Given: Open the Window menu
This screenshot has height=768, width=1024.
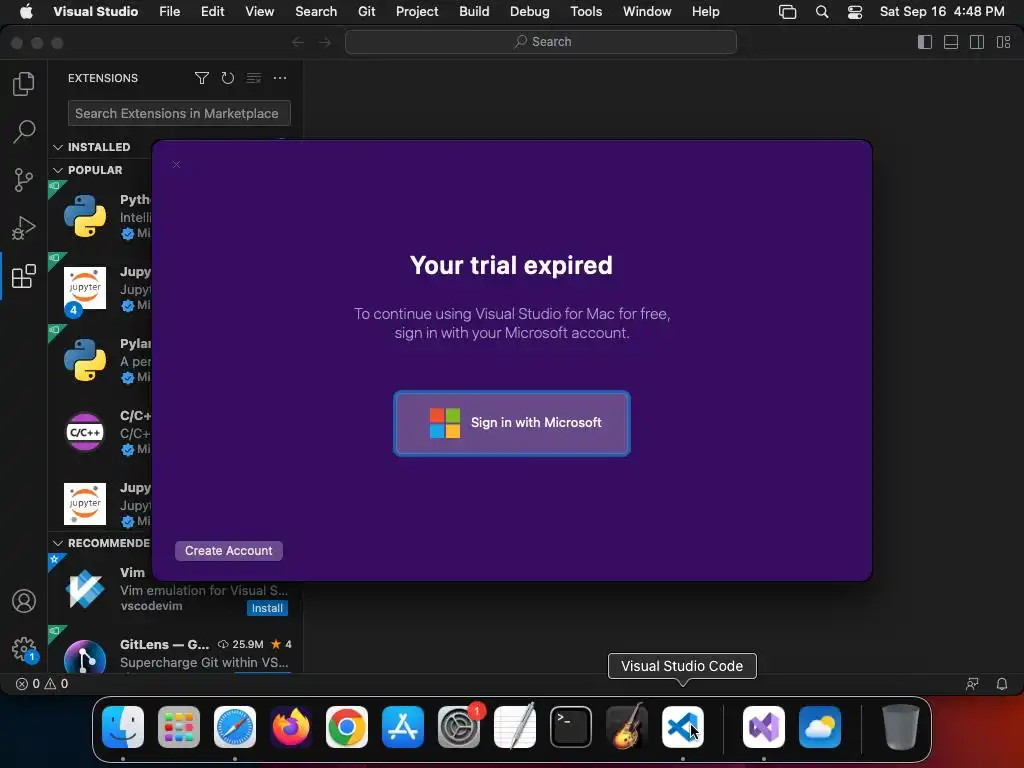Looking at the screenshot, I should [x=647, y=11].
